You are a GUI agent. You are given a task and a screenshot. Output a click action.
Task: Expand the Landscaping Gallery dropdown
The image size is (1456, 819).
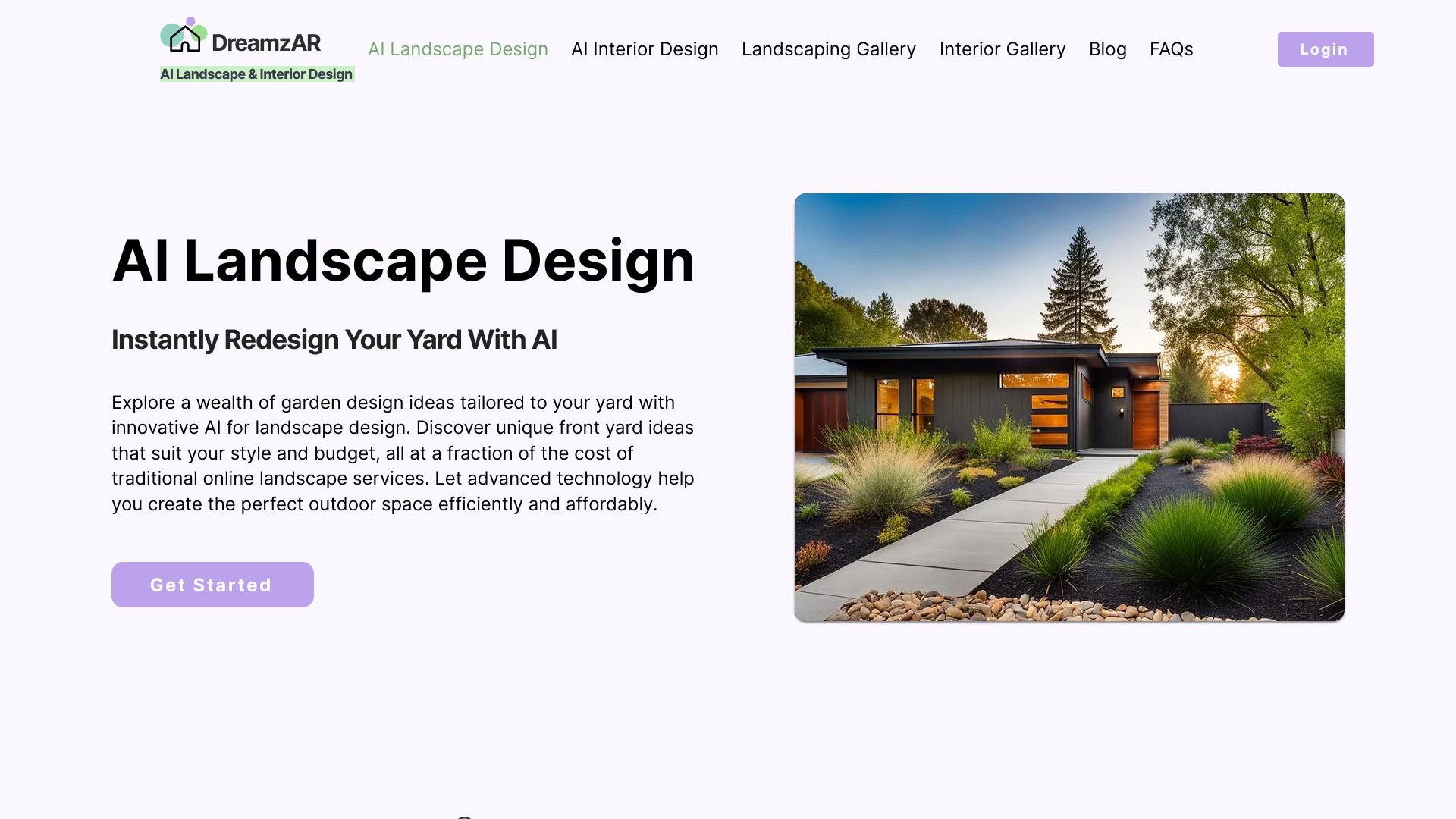[x=828, y=48]
